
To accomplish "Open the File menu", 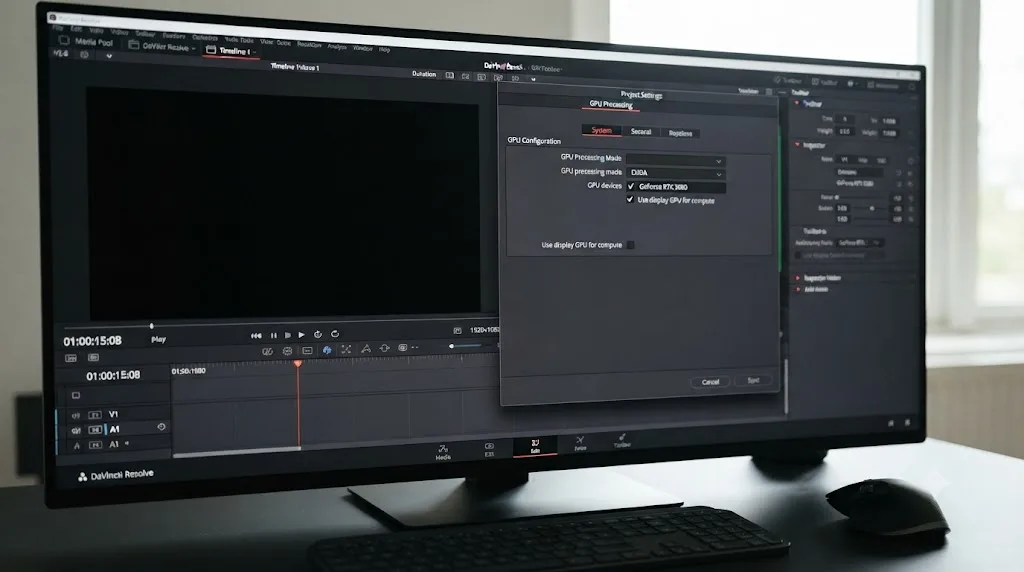I will click(58, 28).
